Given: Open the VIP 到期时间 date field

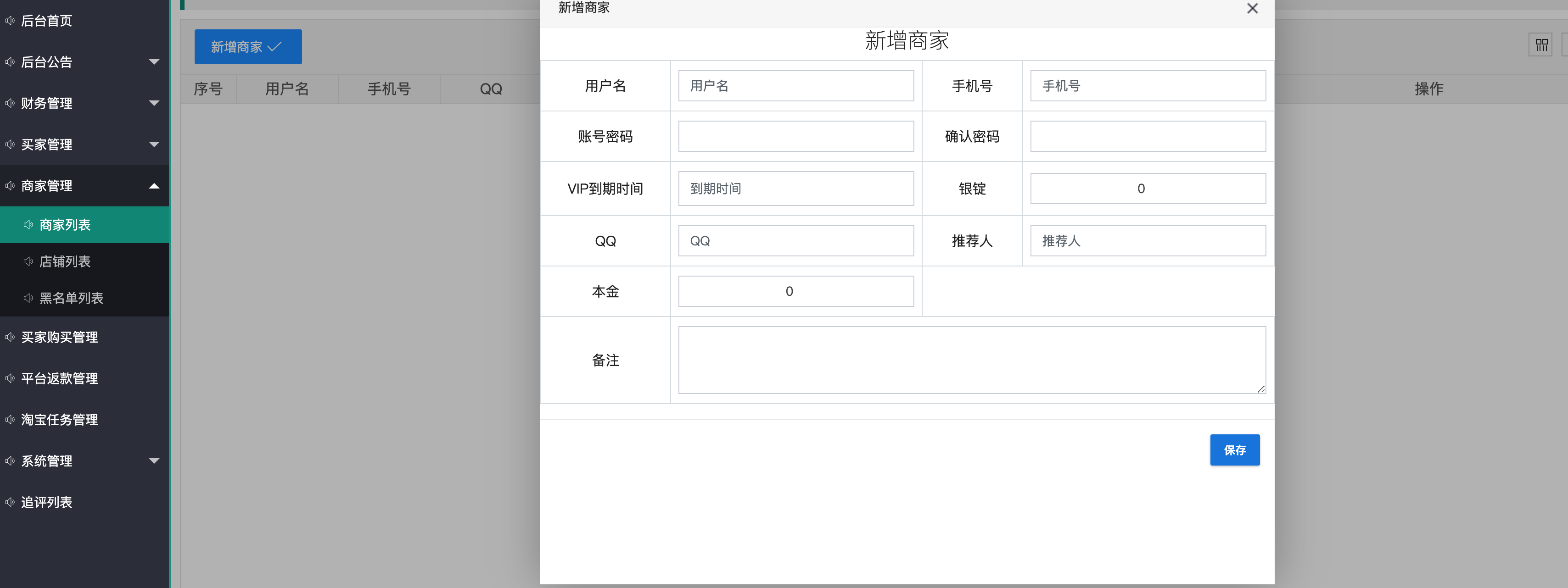Looking at the screenshot, I should tap(795, 189).
